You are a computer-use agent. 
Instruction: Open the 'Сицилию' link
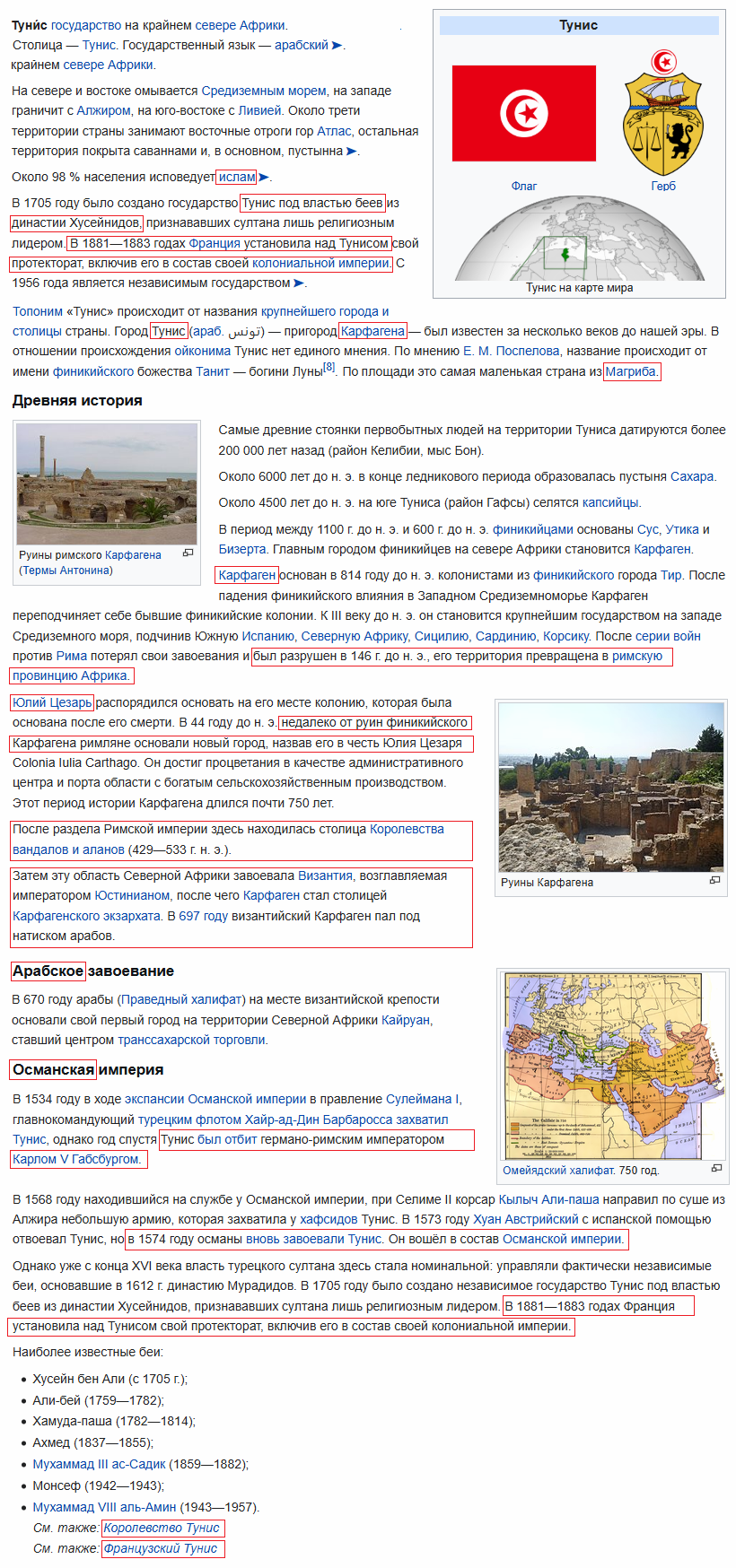(x=442, y=636)
